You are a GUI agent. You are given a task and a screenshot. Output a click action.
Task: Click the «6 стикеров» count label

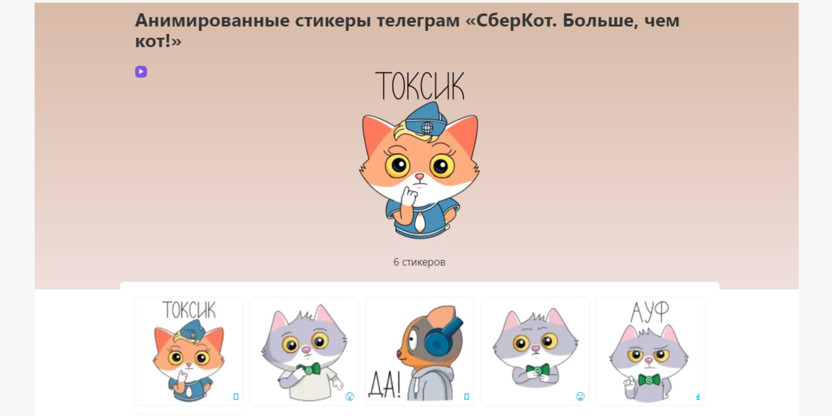click(419, 262)
